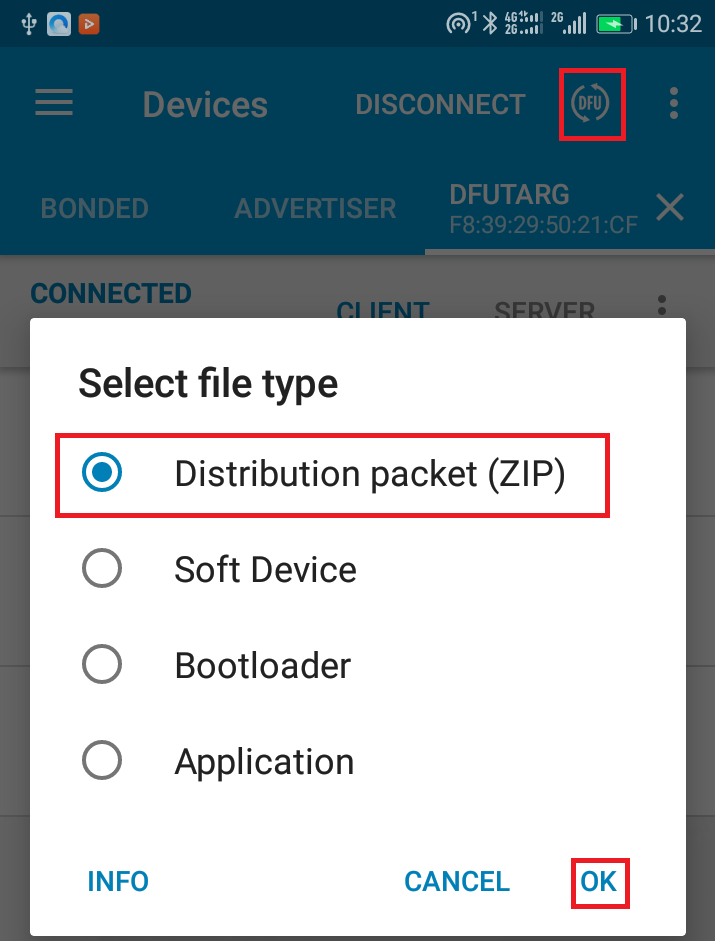Screen dimensions: 715x941
Task: Select the Soft Device option
Action: (102, 569)
